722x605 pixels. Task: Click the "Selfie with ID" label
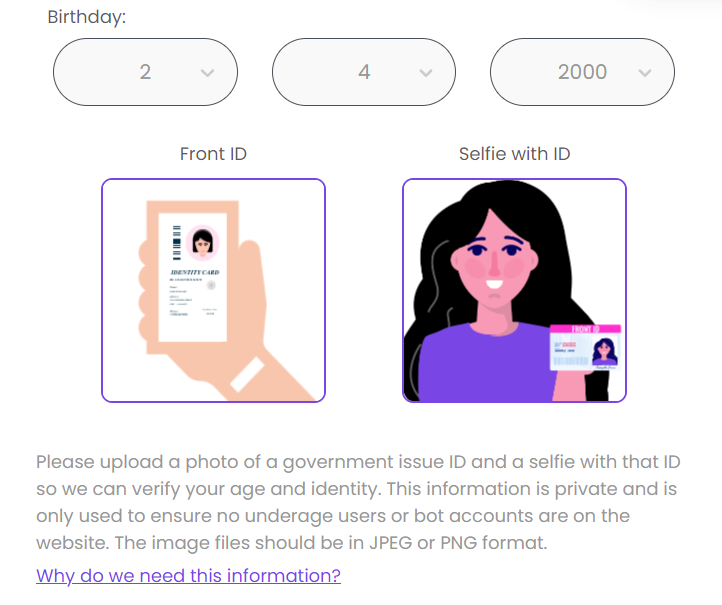click(514, 154)
